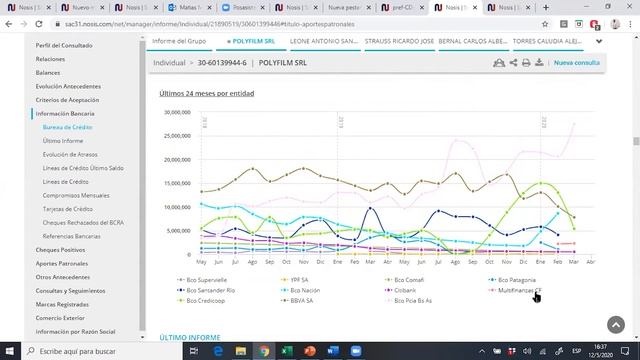Open Chrome profile avatar
The image size is (640, 360).
pos(615,24)
